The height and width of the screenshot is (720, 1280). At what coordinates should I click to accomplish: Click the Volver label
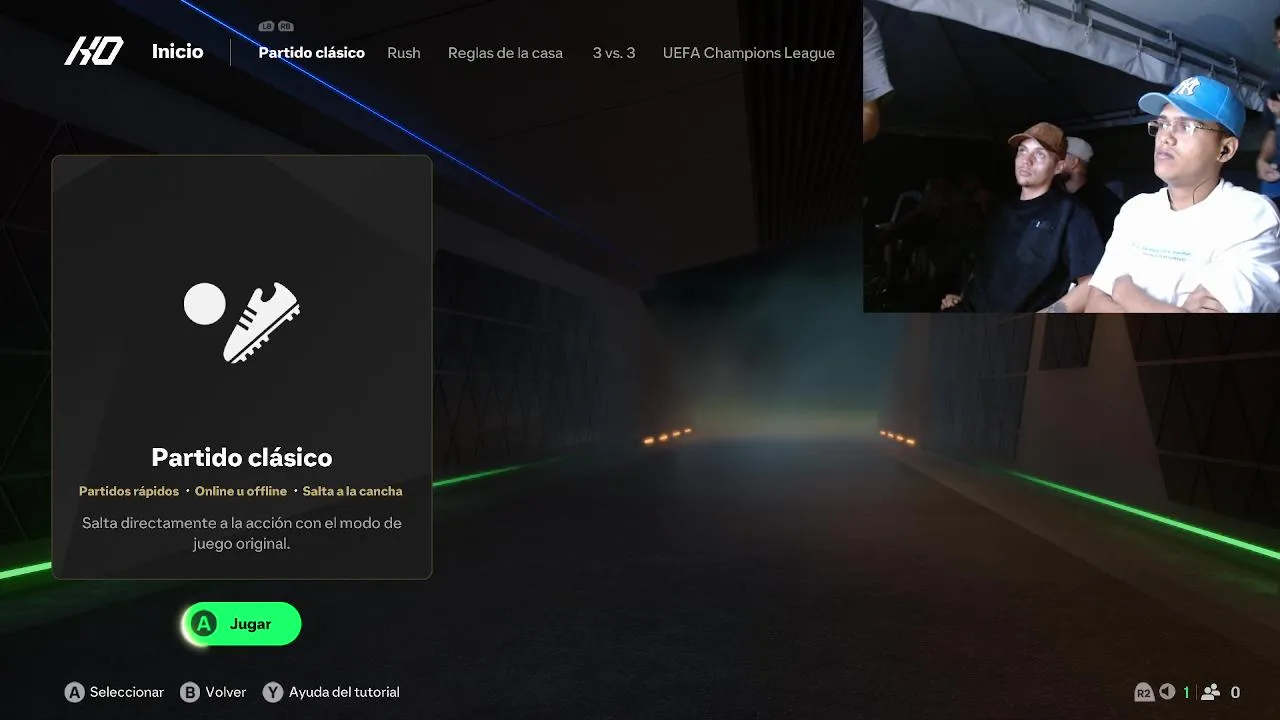tap(226, 692)
